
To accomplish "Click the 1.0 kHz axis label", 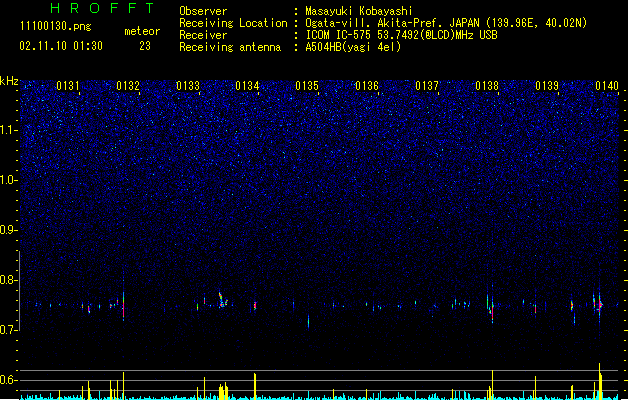I will [x=9, y=180].
